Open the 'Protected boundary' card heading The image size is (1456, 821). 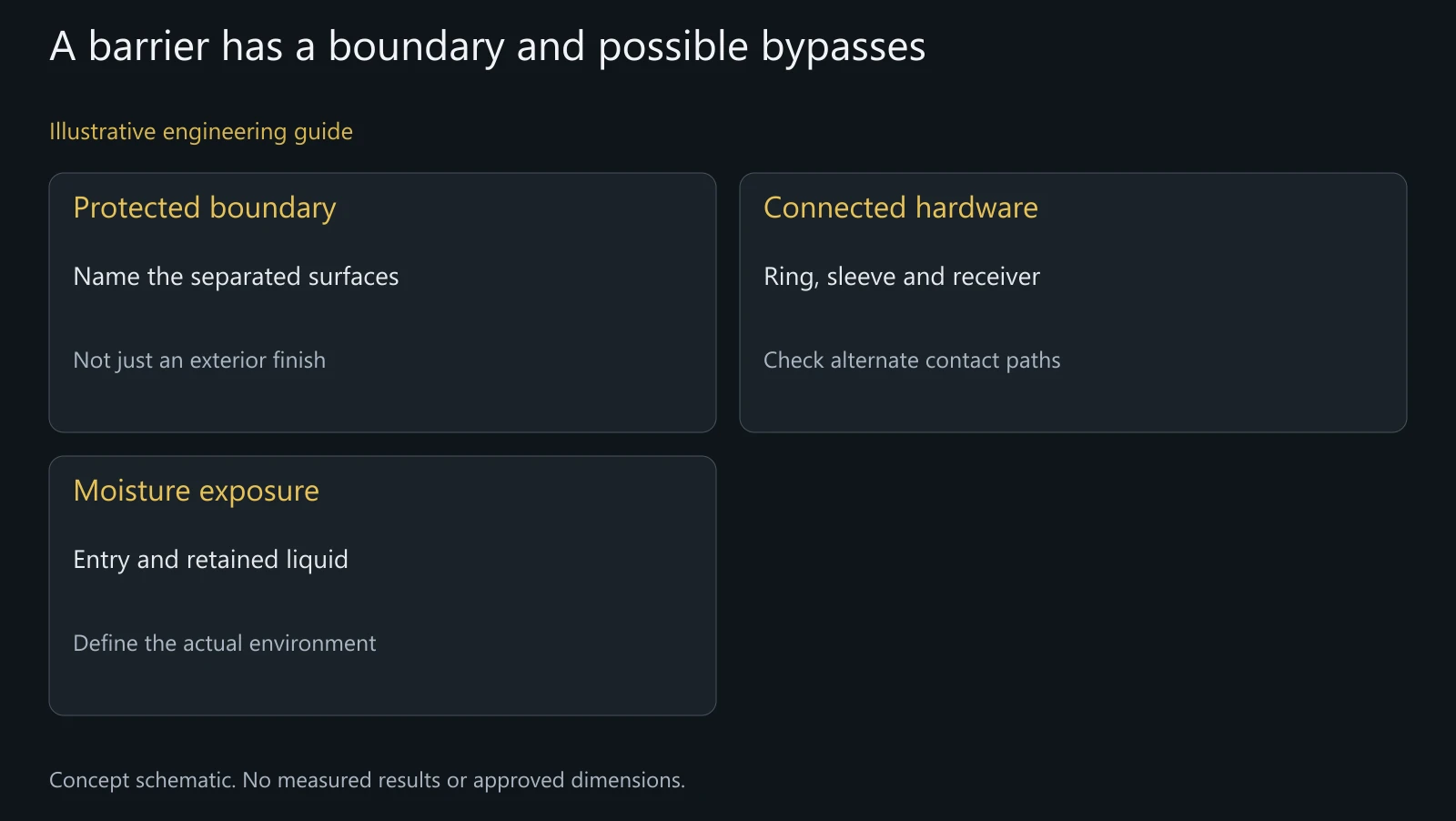pos(205,208)
